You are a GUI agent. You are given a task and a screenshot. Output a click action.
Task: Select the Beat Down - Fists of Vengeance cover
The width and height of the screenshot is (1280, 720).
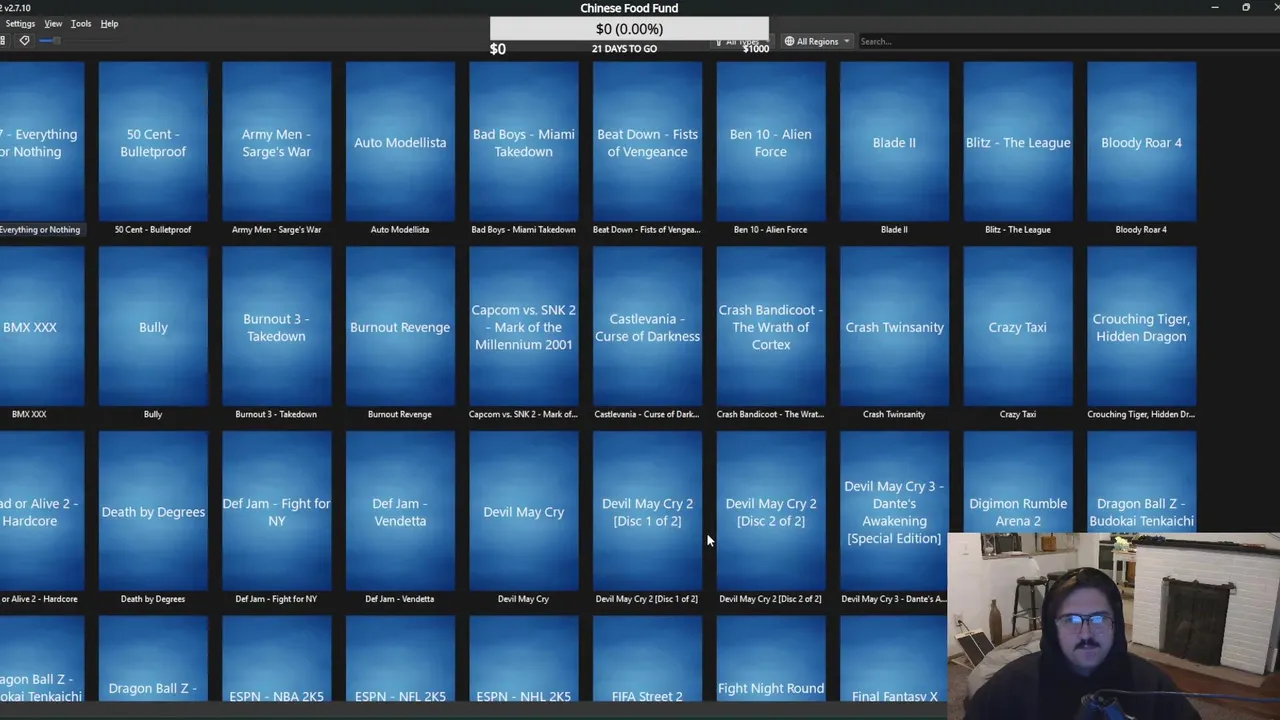[647, 142]
